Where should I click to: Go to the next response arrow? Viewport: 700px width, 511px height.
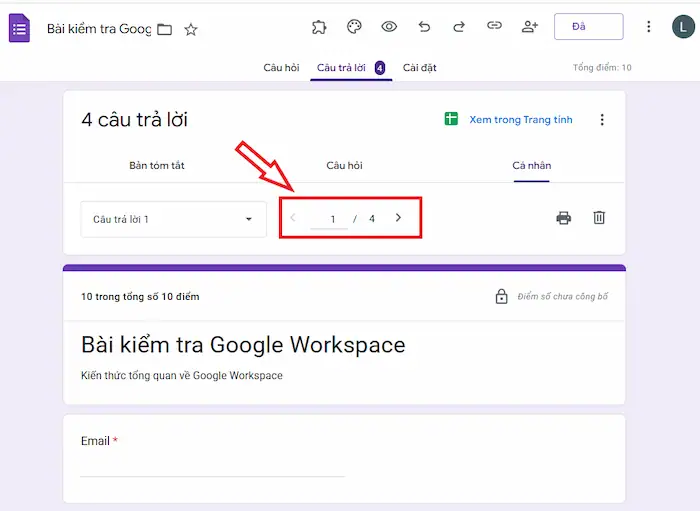399,218
